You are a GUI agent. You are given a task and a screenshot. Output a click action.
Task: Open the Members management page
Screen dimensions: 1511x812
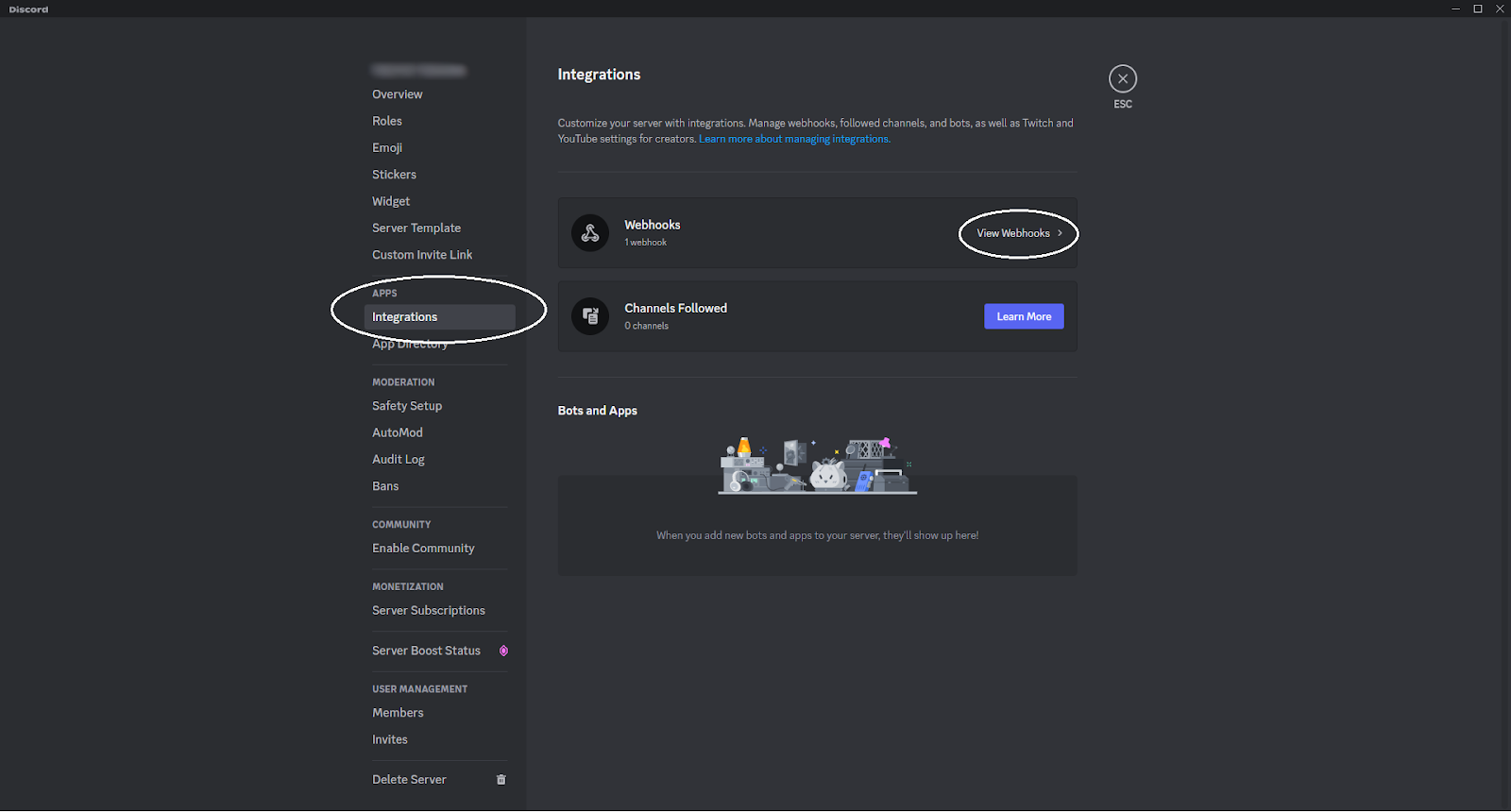pos(398,713)
